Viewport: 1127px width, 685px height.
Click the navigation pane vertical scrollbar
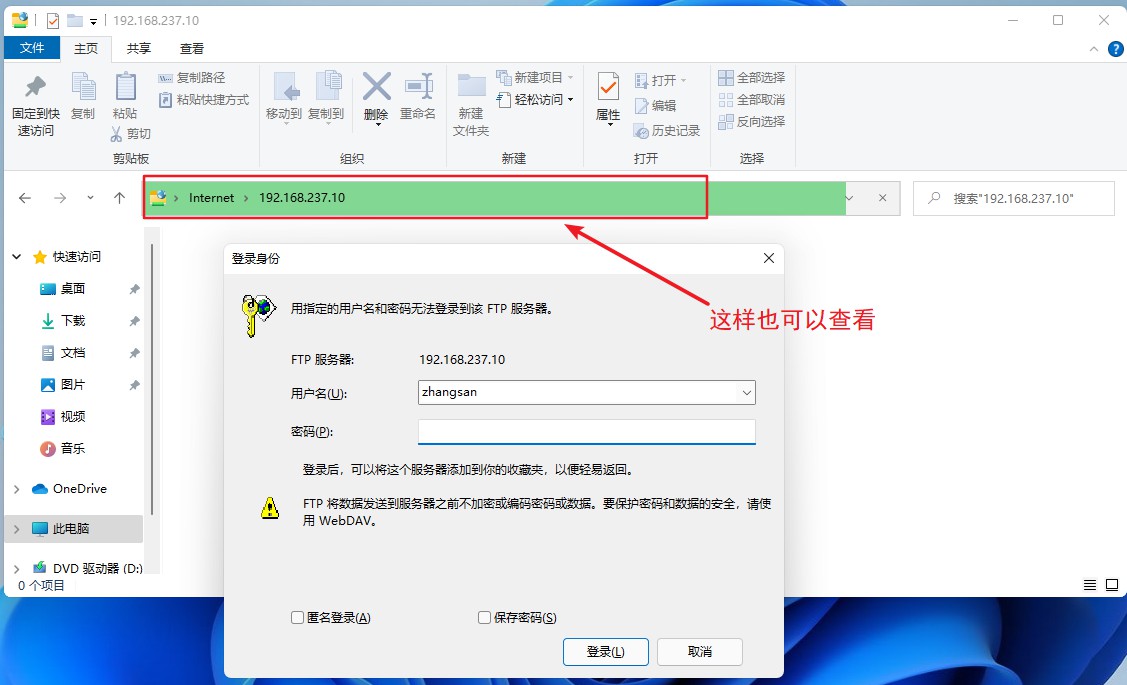pyautogui.click(x=152, y=381)
